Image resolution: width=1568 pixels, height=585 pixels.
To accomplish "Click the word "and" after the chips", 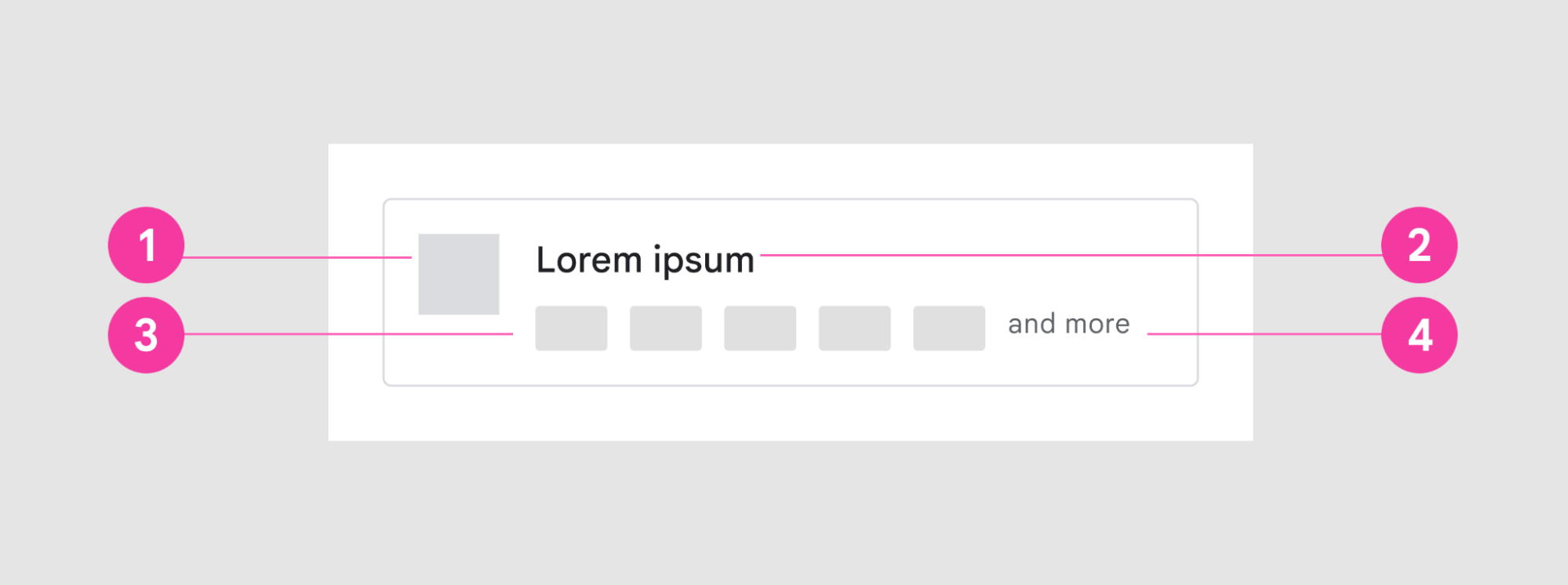I will point(1031,324).
